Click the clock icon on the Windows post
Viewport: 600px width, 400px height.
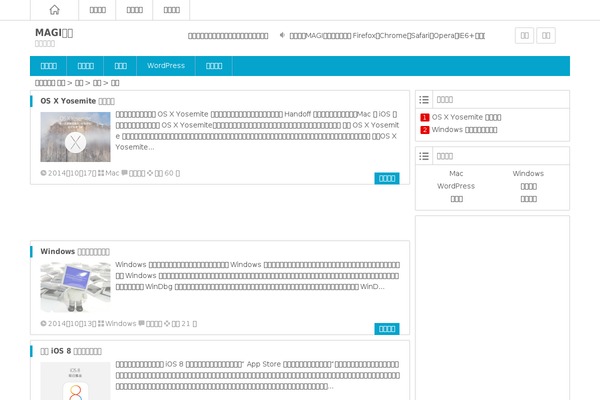point(43,323)
